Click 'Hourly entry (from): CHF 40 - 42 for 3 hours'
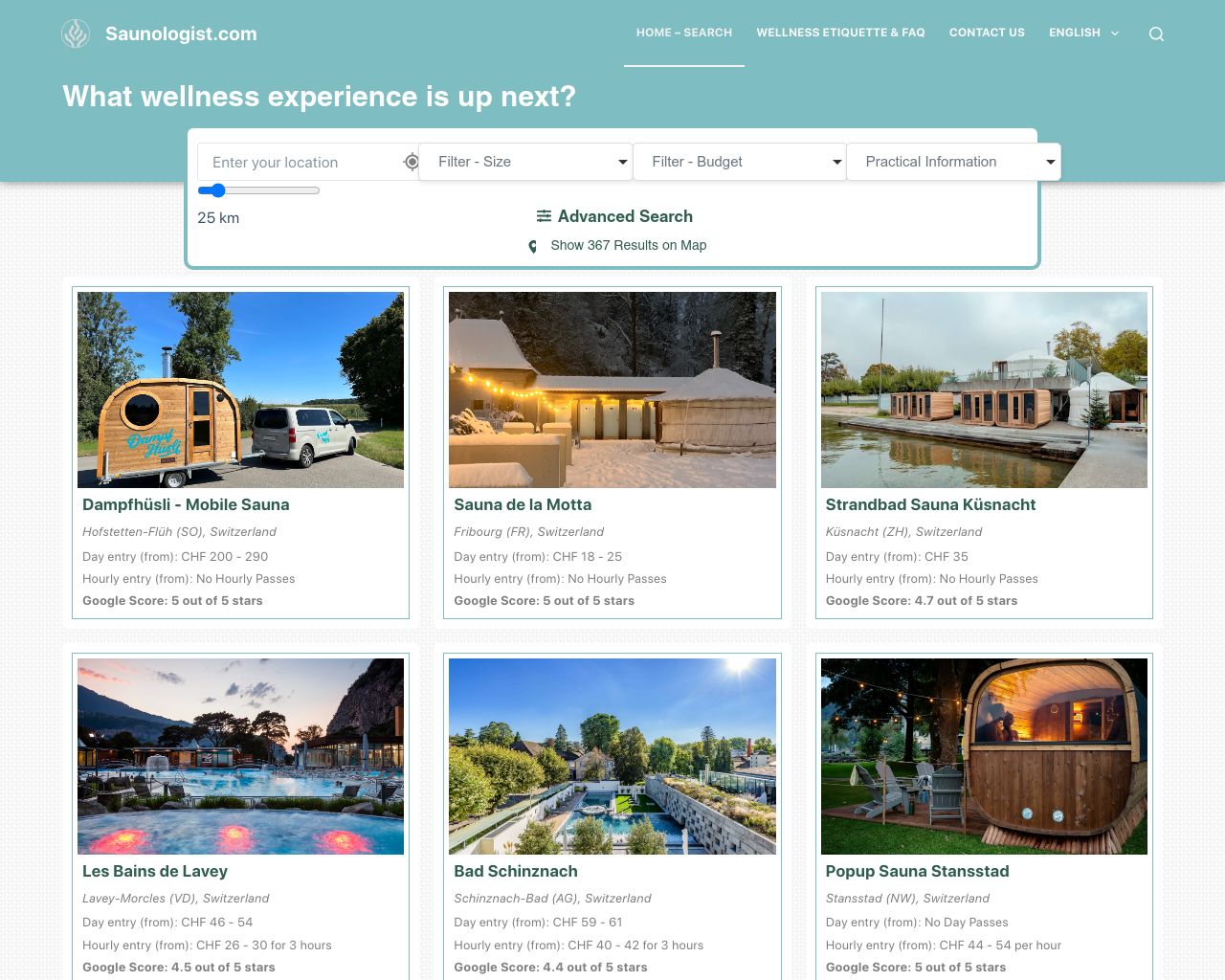This screenshot has width=1225, height=980. 578,945
